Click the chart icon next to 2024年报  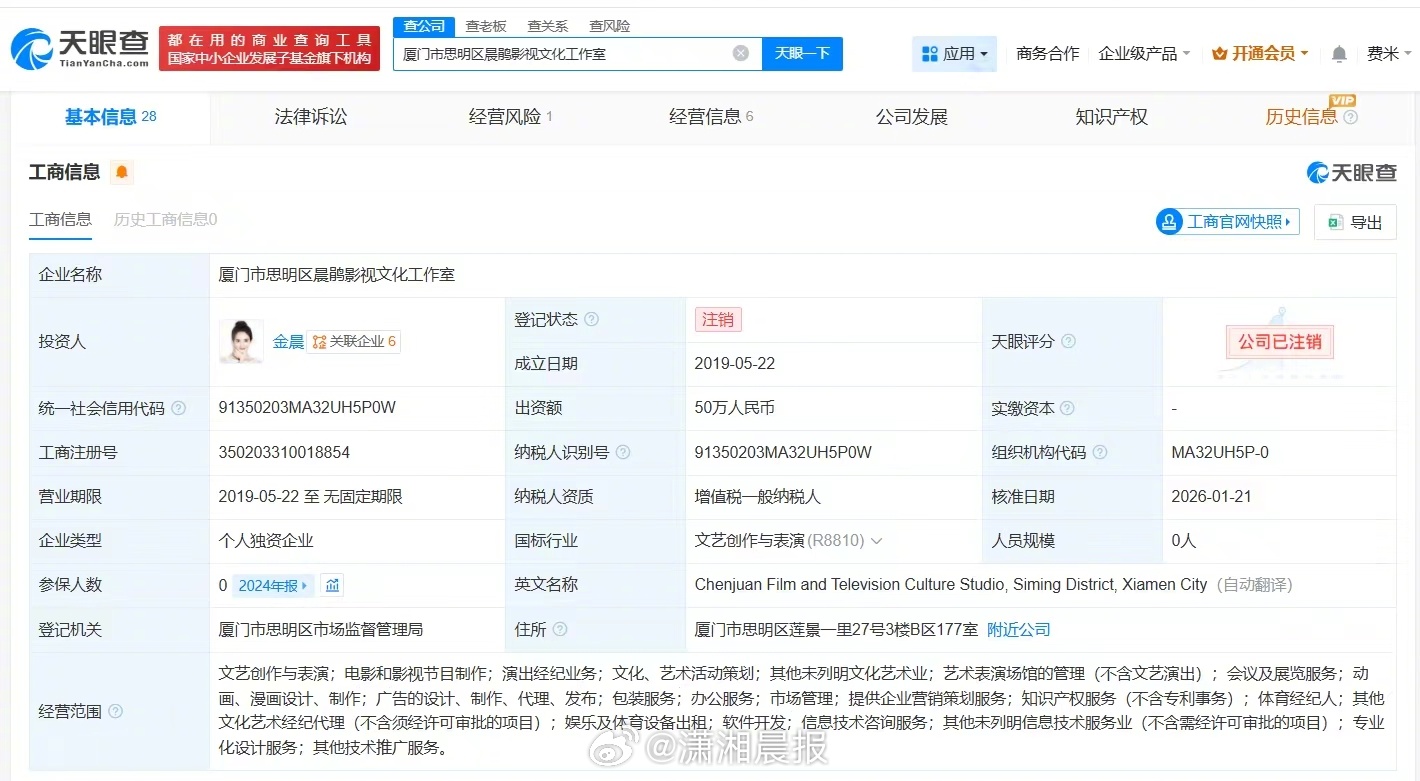coord(332,584)
